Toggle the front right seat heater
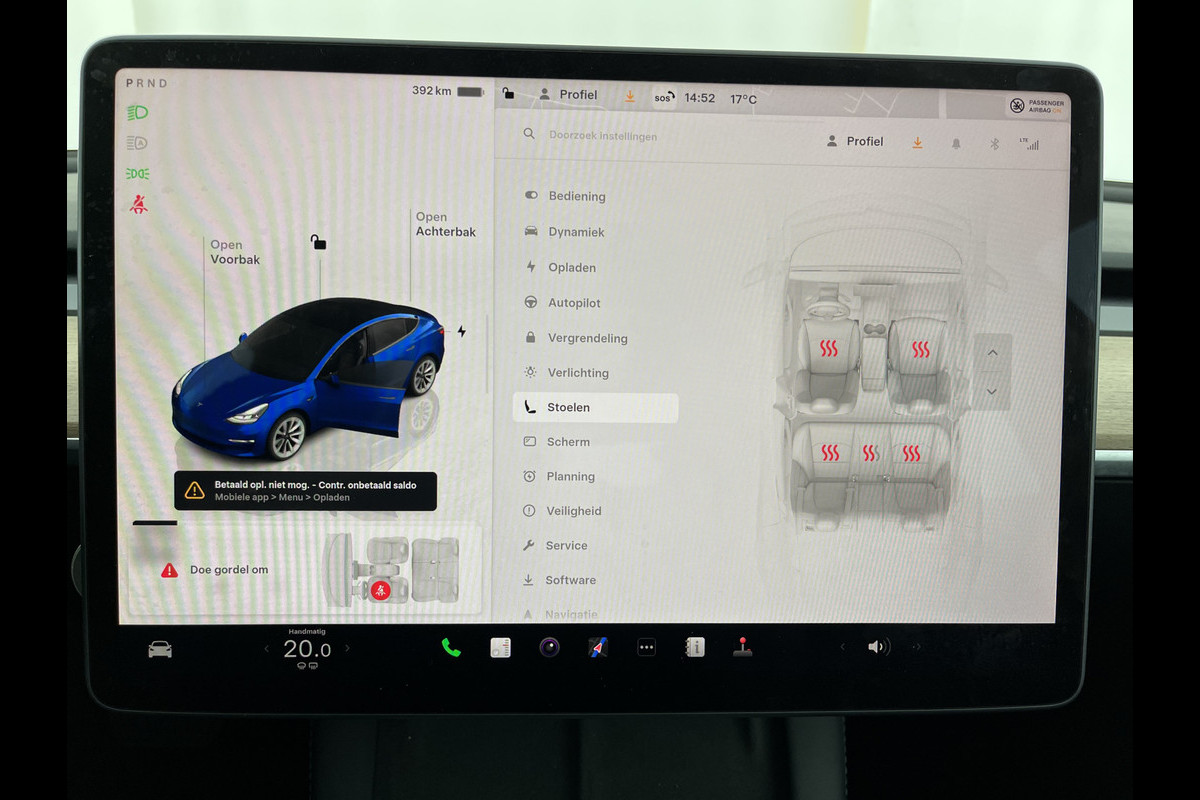 point(920,349)
